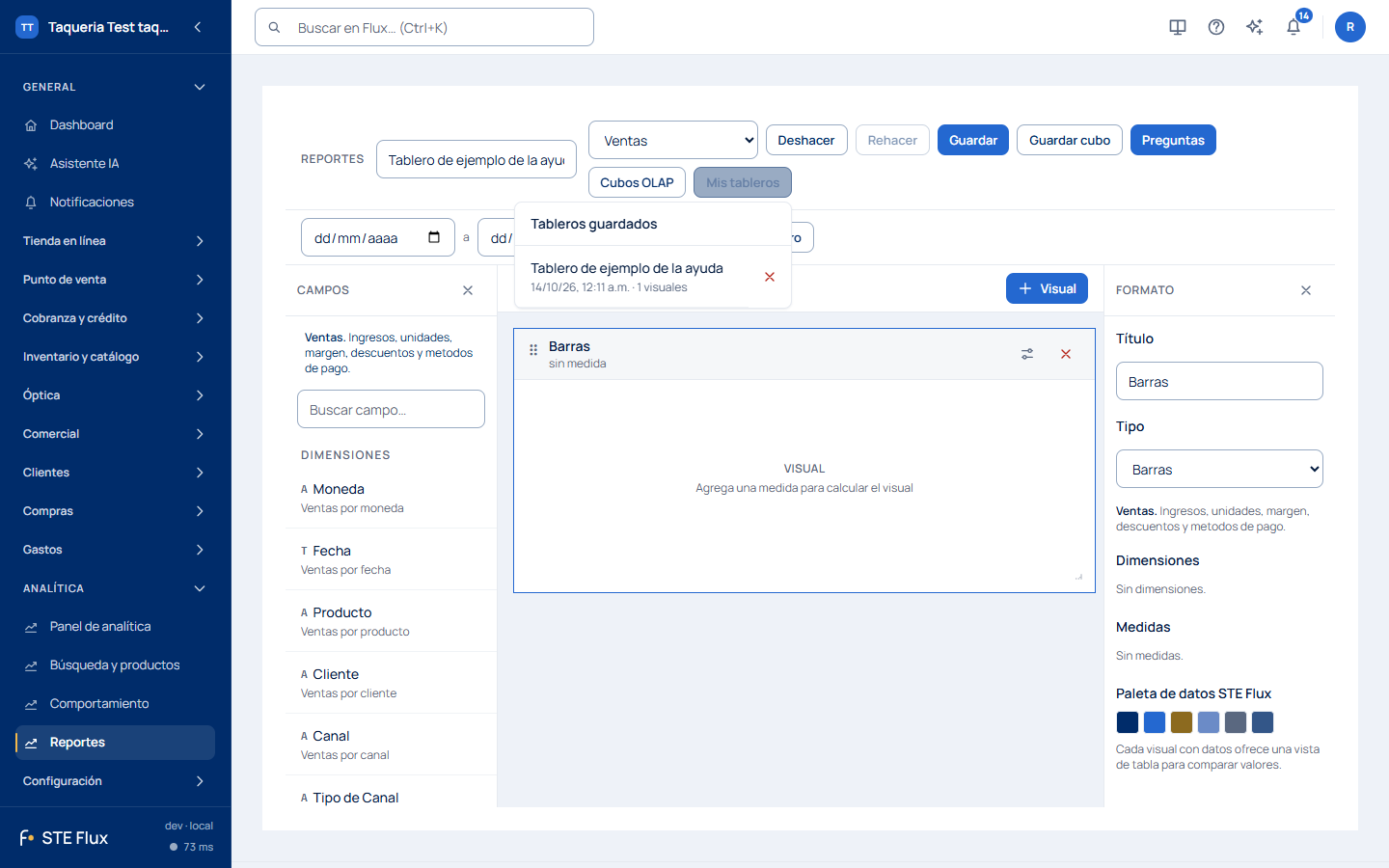Expand Tienda en línea menu
The width and height of the screenshot is (1389, 868).
click(x=115, y=241)
